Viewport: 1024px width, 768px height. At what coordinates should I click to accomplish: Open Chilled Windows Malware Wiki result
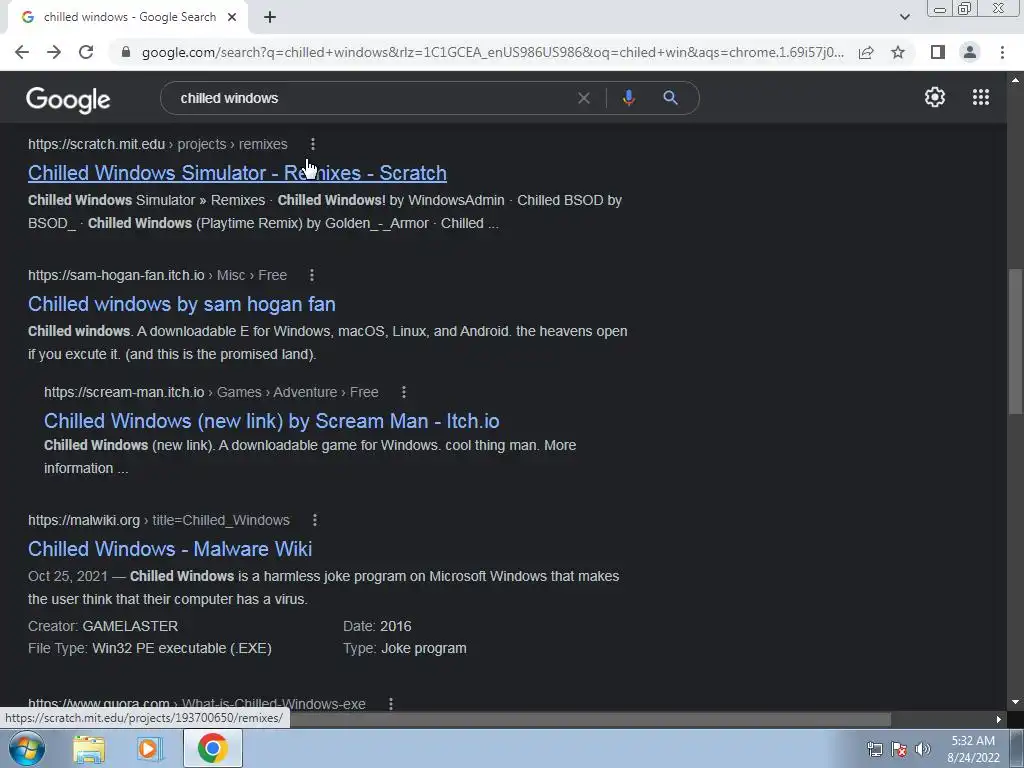coord(170,549)
